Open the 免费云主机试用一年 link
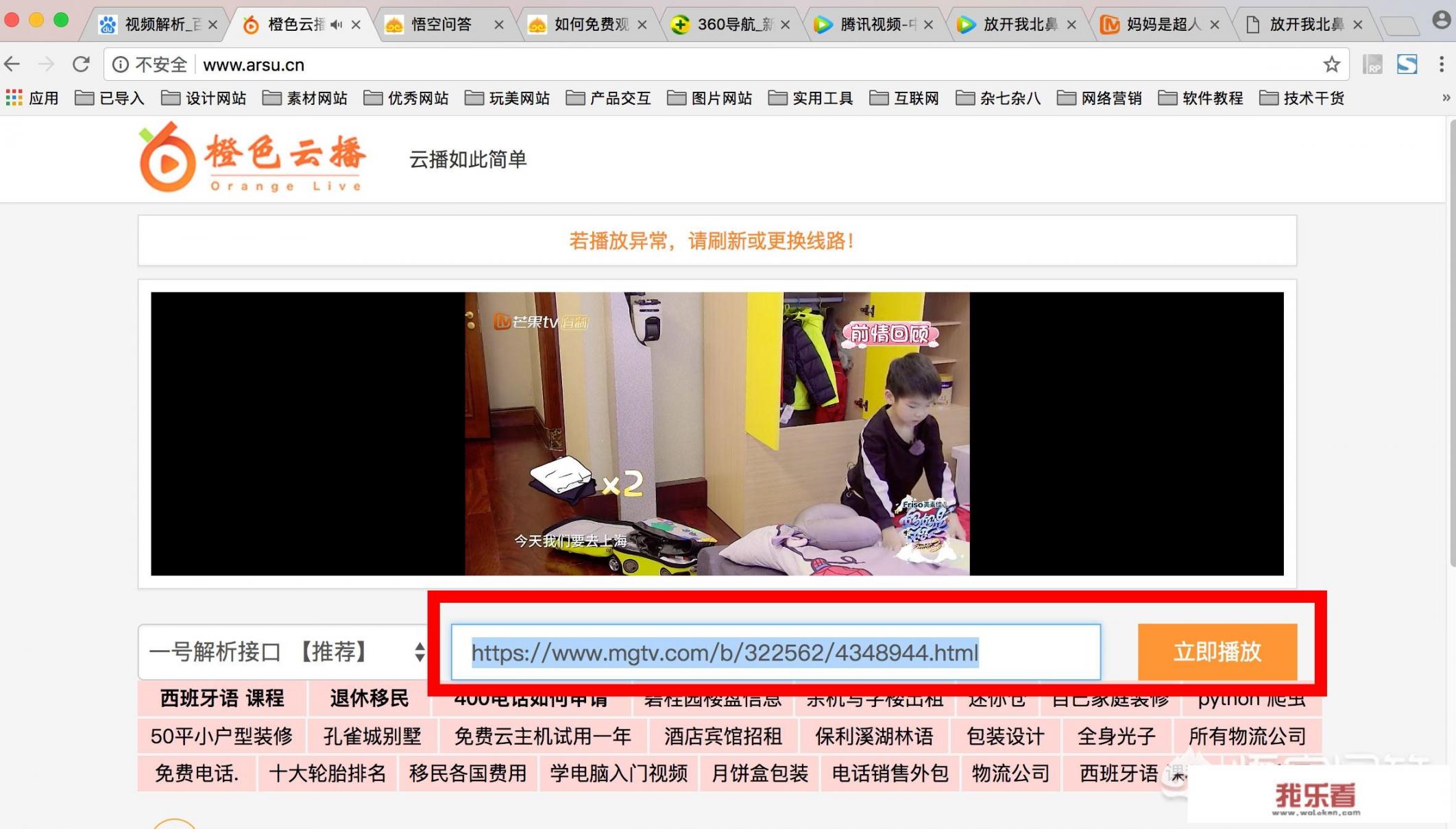This screenshot has width=1456, height=829. (x=542, y=737)
